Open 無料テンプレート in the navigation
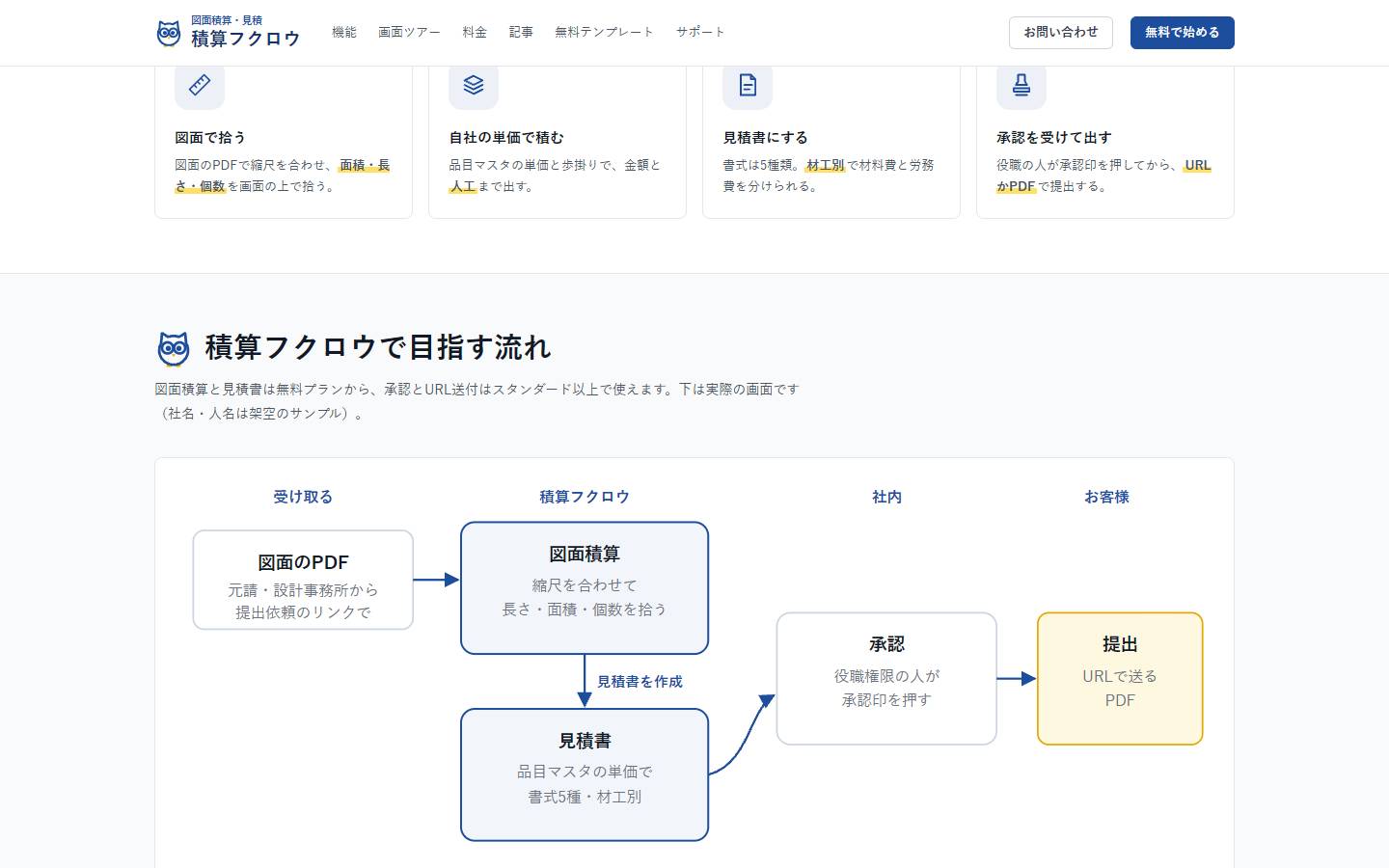Image resolution: width=1389 pixels, height=868 pixels. [604, 32]
